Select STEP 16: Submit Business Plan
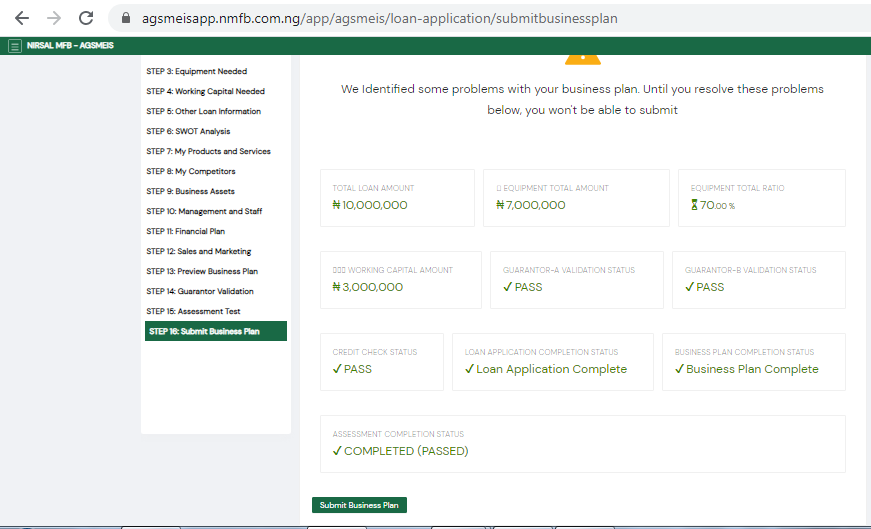Screen dimensions: 871x529 216,331
